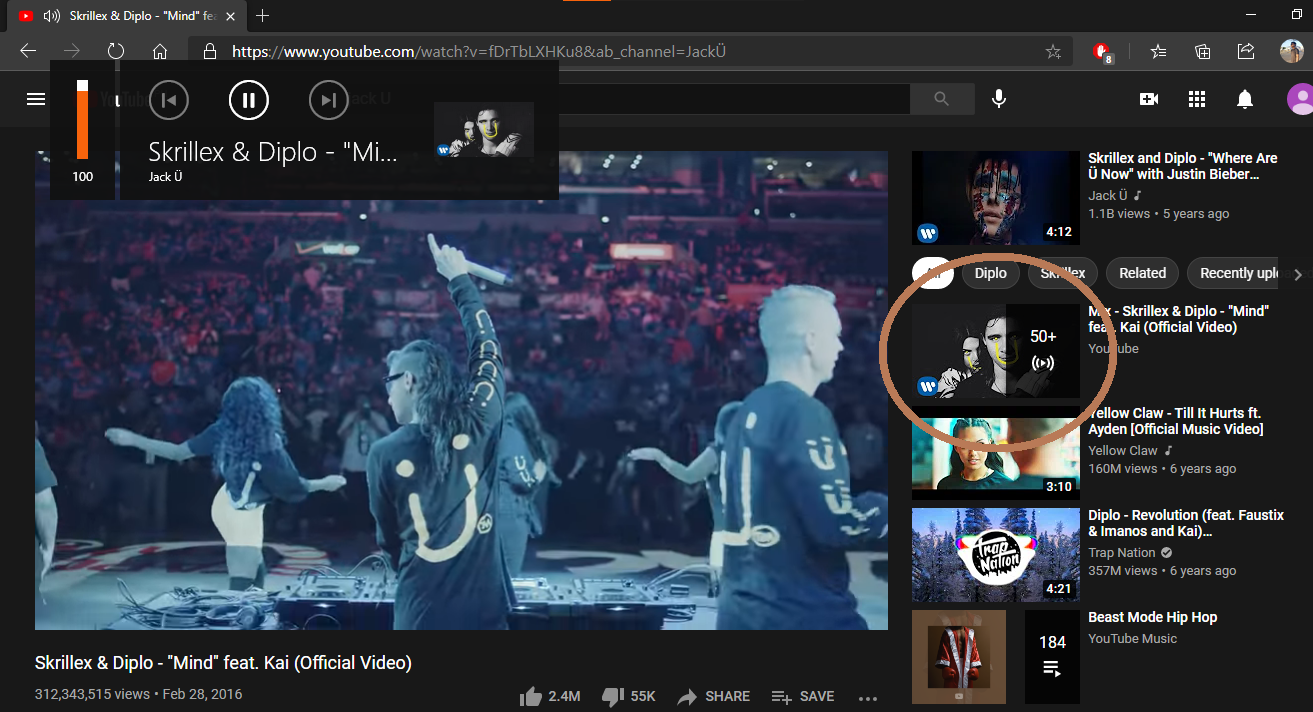The image size is (1313, 712).
Task: Open the YouTube hamburger guide menu
Action: [x=36, y=98]
